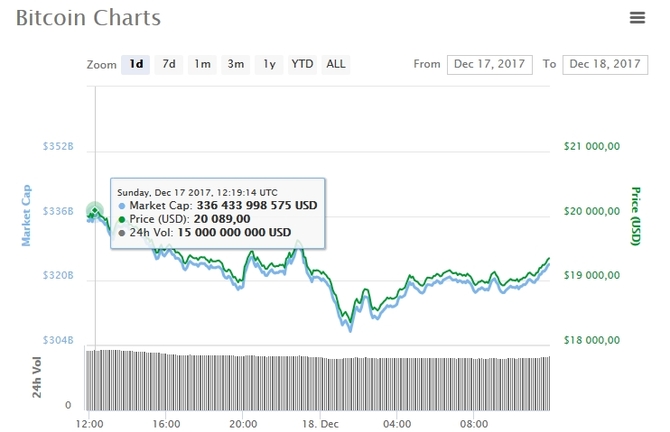The height and width of the screenshot is (432, 670).
Task: Click the tooltip date Sunday, Dec 17 2017
Action: pyautogui.click(x=165, y=193)
